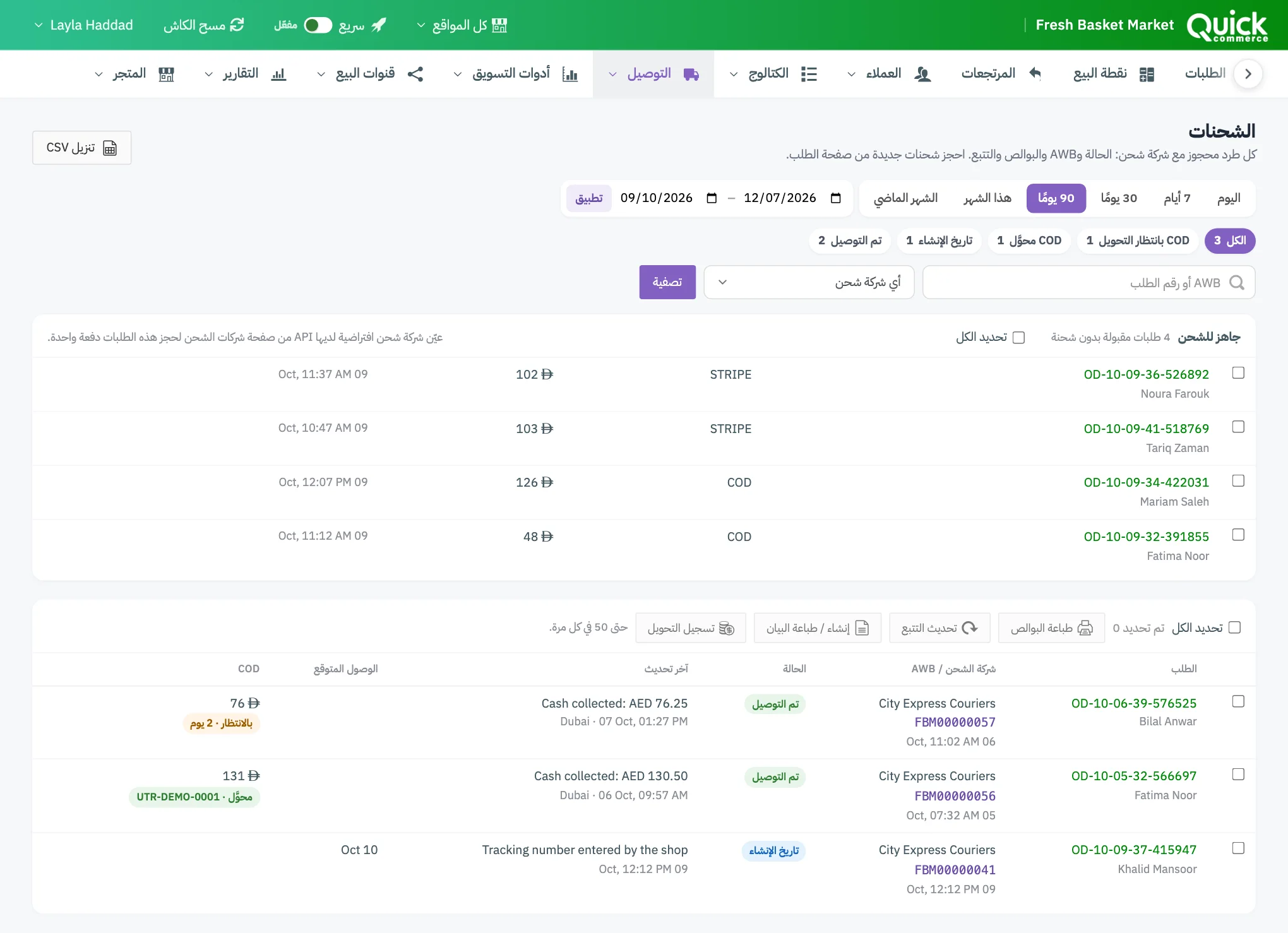Select the هذا الشهر date range tab
The height and width of the screenshot is (933, 1288).
click(x=987, y=198)
